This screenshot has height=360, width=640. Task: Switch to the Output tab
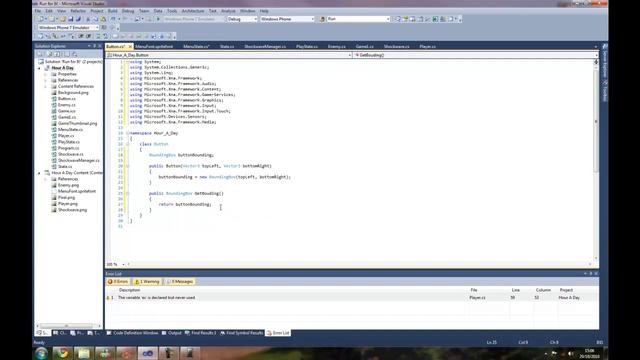coord(172,333)
